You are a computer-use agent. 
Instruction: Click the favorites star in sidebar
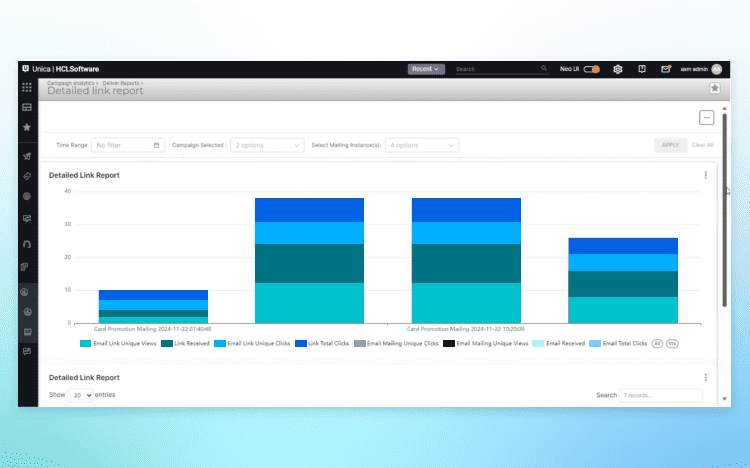pos(27,127)
